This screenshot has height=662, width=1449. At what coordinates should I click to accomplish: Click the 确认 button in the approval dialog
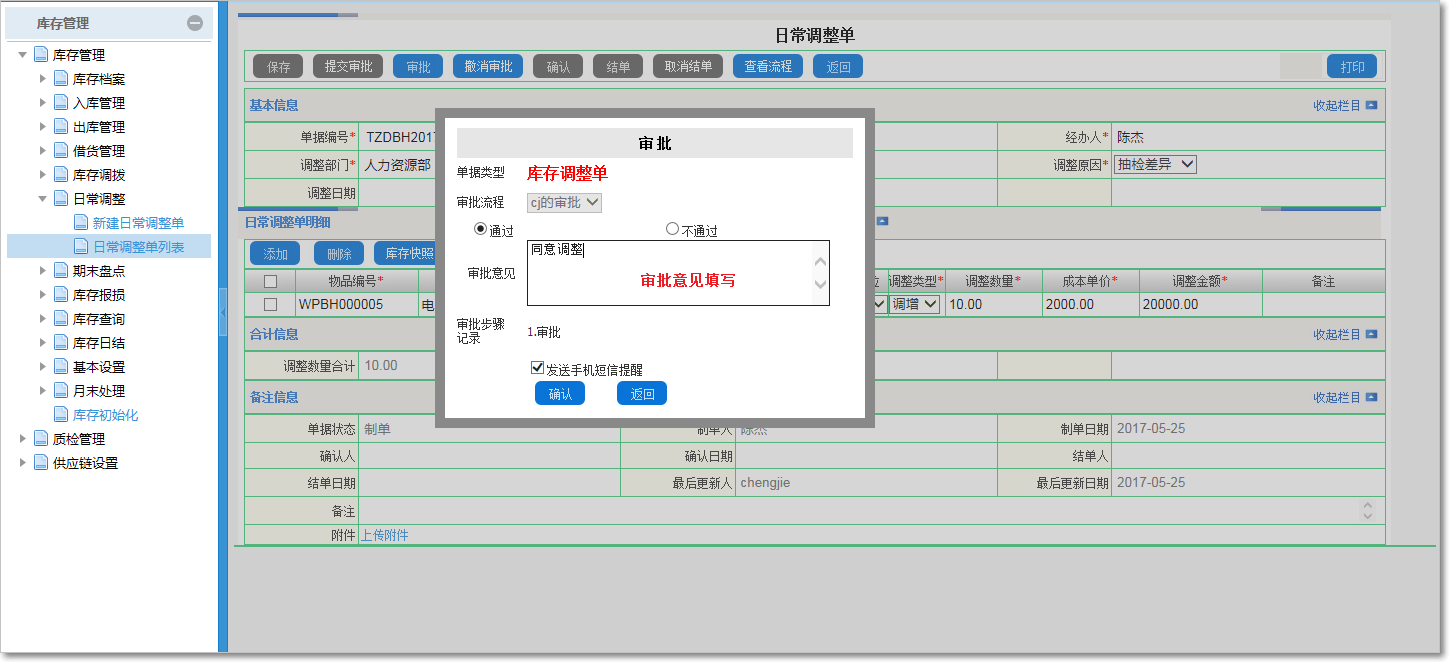click(559, 393)
